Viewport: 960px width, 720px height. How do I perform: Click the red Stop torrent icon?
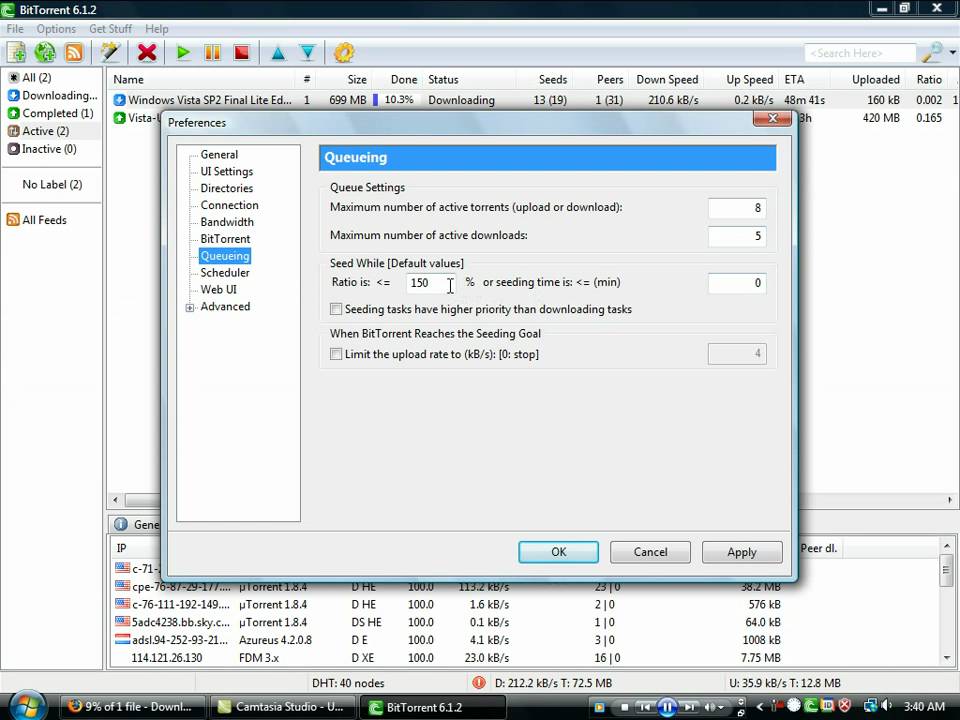242,53
